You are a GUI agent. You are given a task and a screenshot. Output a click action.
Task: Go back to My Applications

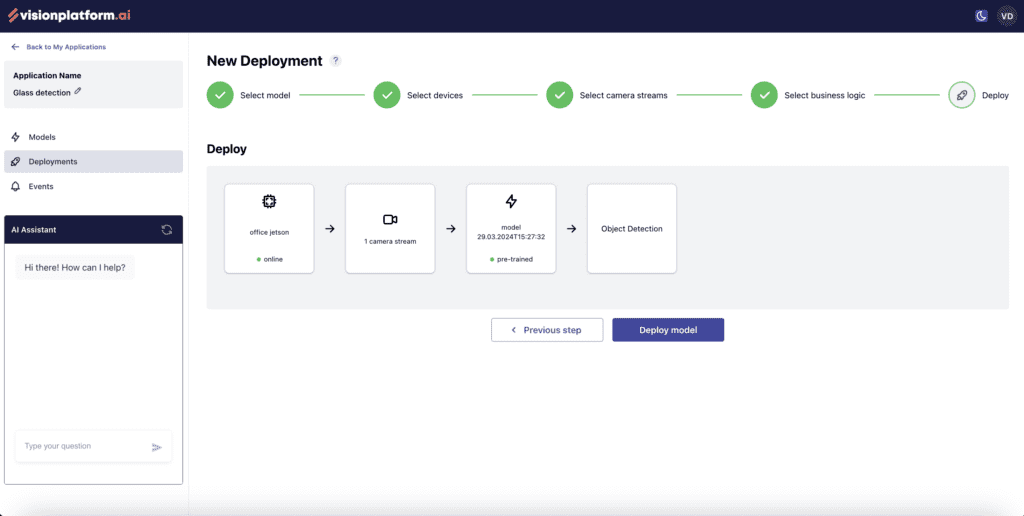(x=66, y=47)
